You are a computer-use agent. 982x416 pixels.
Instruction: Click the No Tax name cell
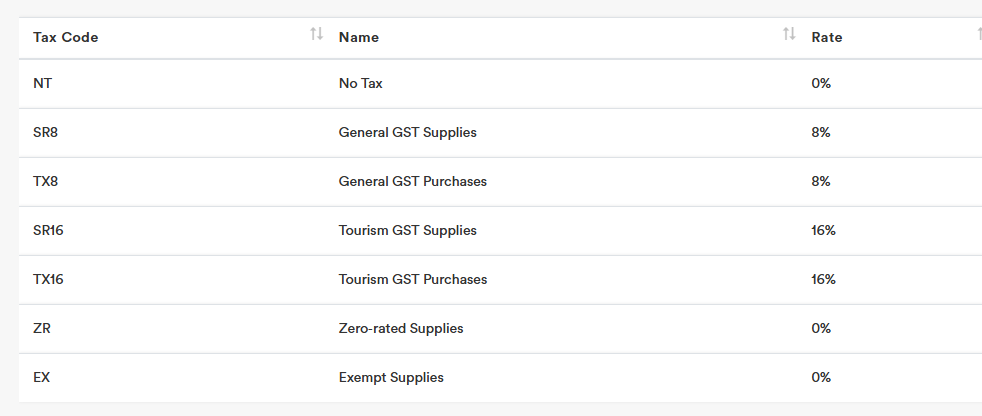point(361,83)
